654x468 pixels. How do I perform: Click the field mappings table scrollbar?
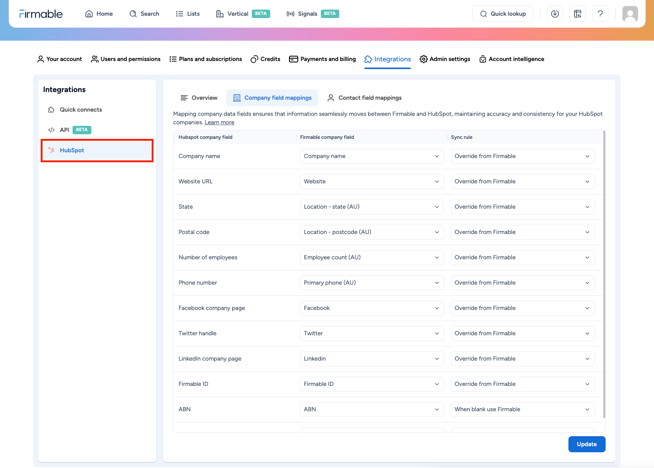tap(604, 274)
